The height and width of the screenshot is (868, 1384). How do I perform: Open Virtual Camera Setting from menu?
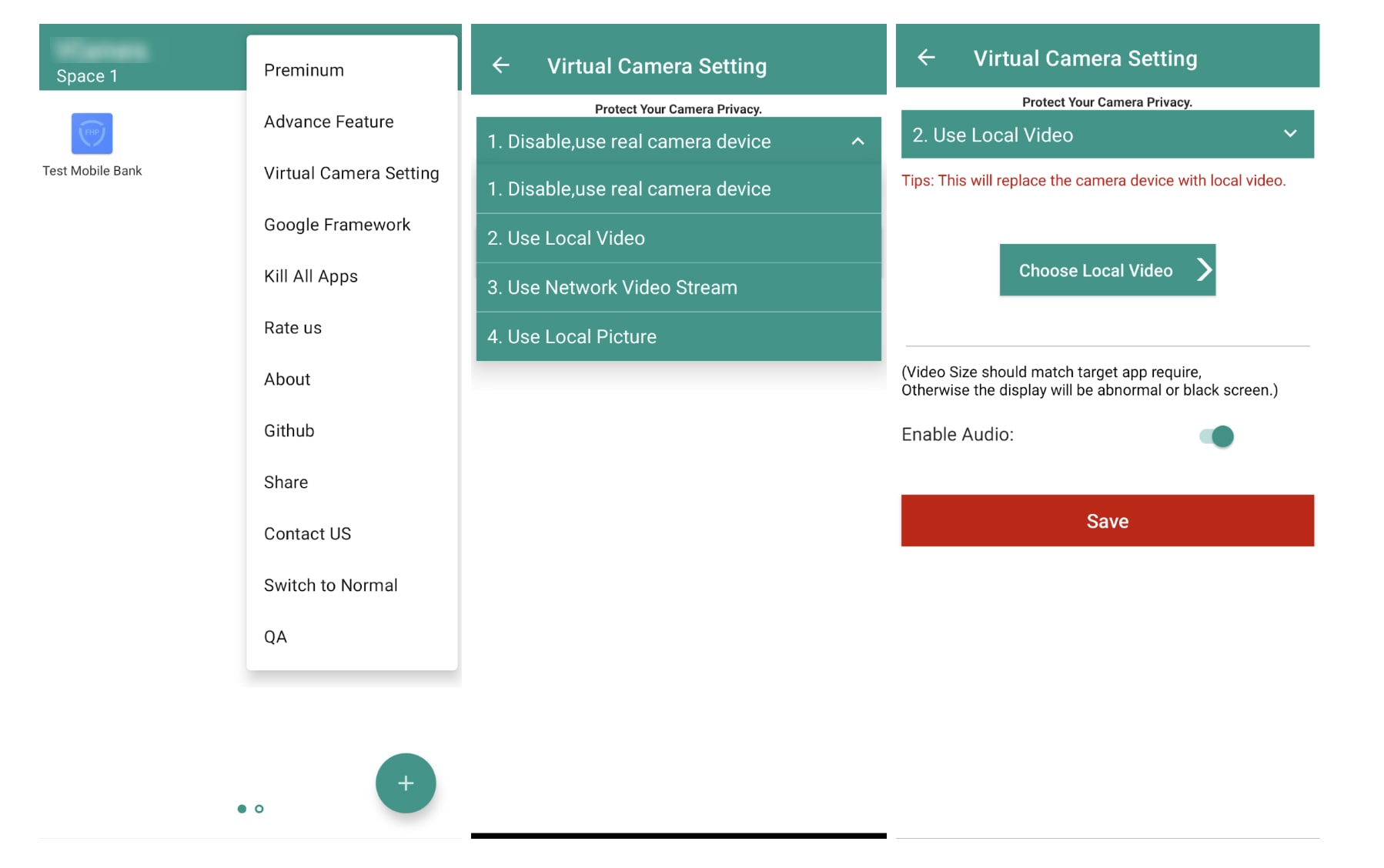pos(351,172)
